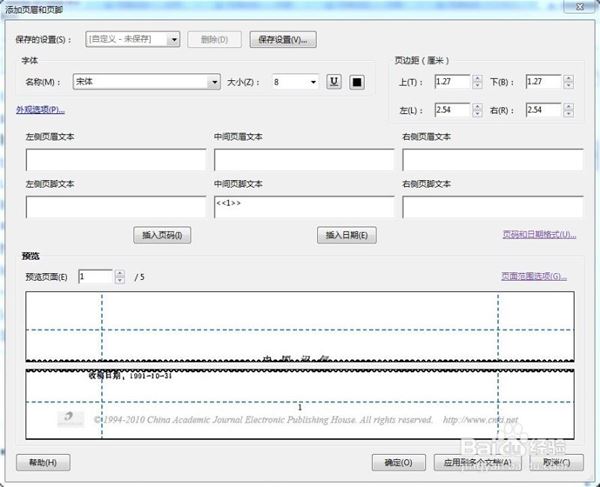Open the 页面范围选项 link
Screen dimensions: 600x487
(x=534, y=277)
